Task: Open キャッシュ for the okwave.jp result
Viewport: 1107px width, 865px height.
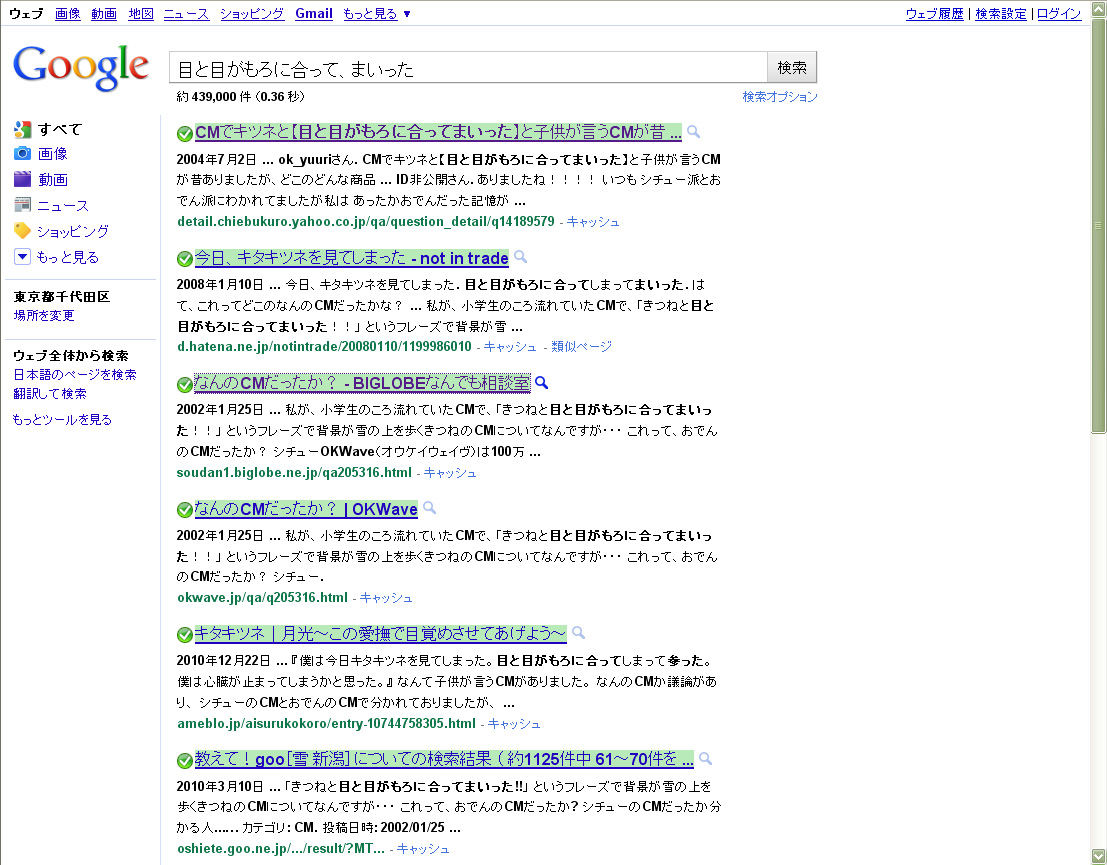Action: point(386,597)
